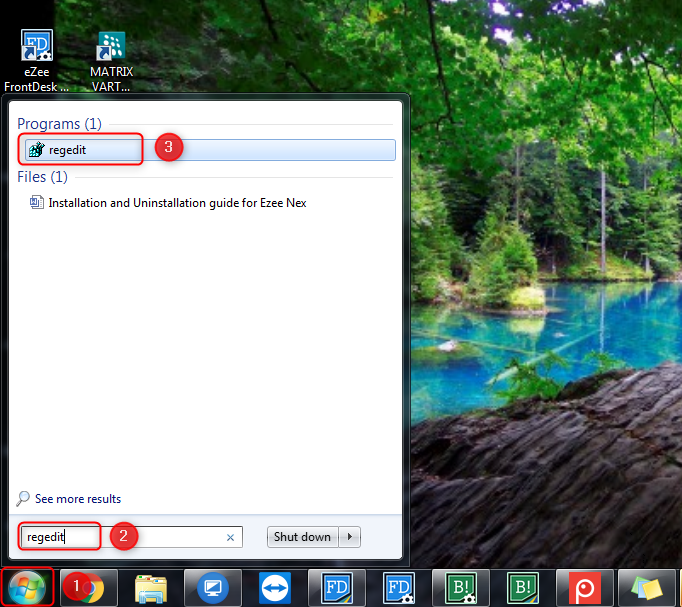Click the Windows Start orb
Image resolution: width=682 pixels, height=607 pixels.
coord(27,587)
